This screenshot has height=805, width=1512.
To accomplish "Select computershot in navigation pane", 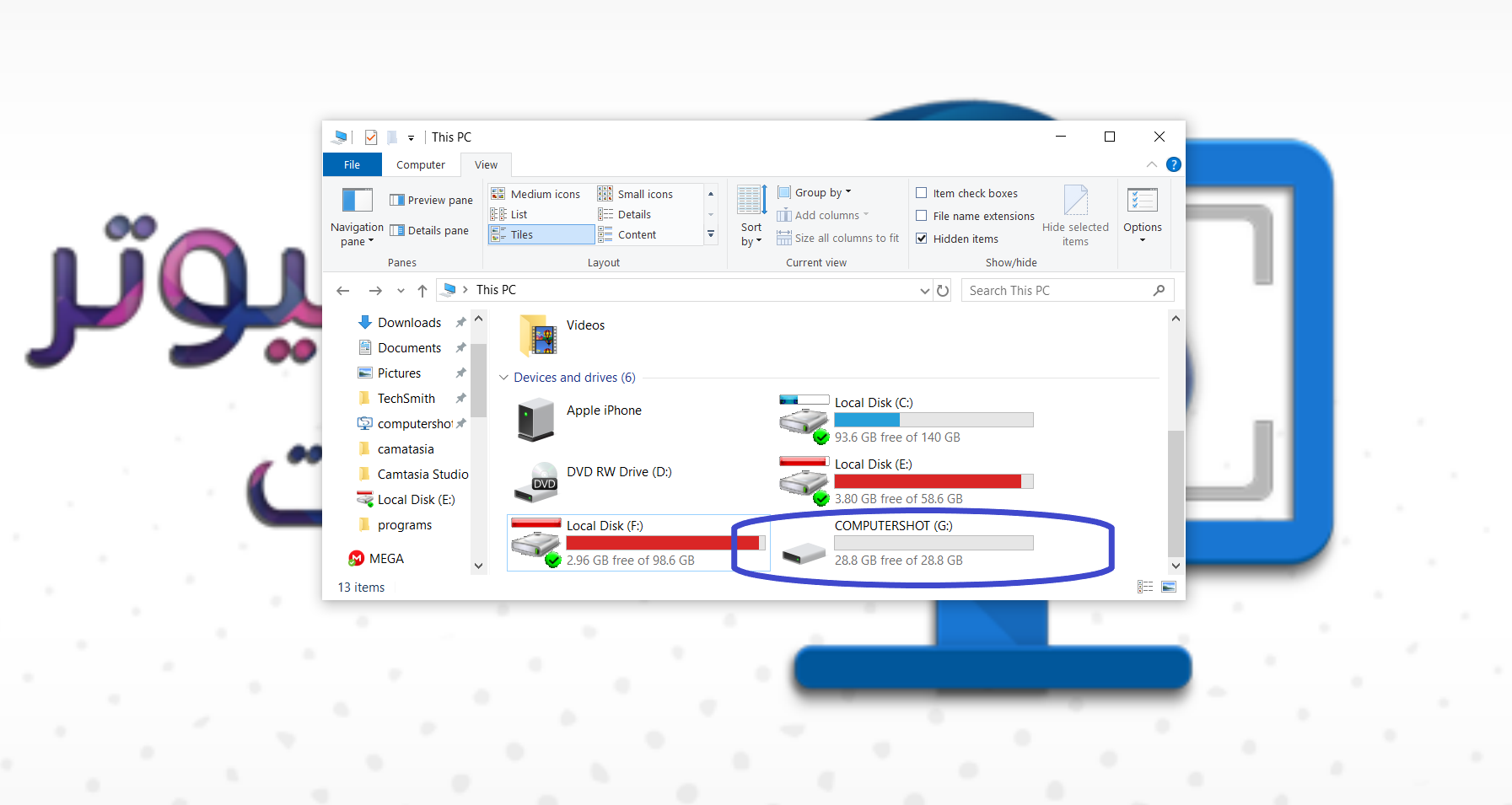I will tap(415, 423).
